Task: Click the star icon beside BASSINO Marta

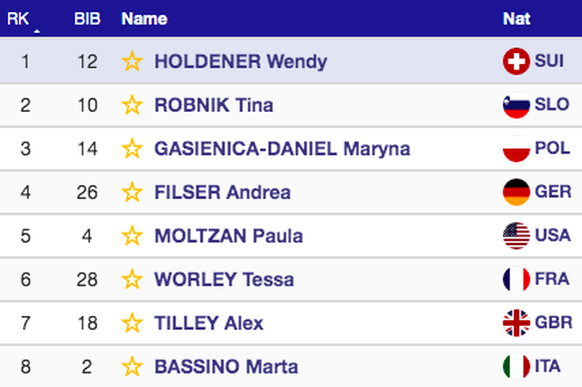Action: point(132,367)
